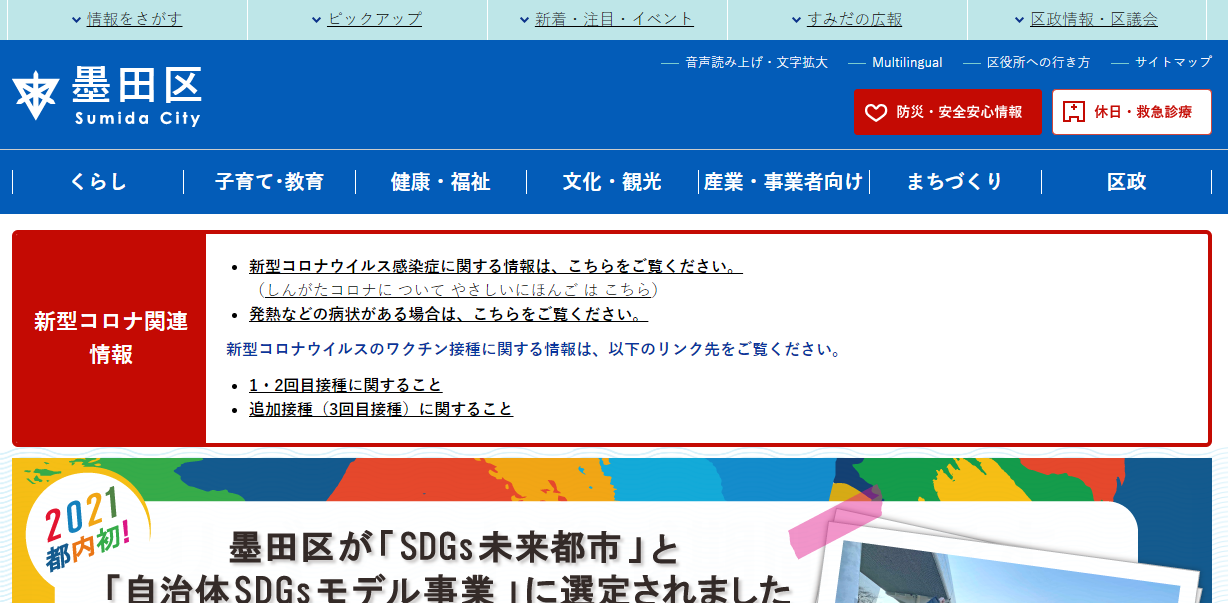Open the 健康・福祉 menu
Image resolution: width=1228 pixels, height=603 pixels.
pyautogui.click(x=441, y=182)
